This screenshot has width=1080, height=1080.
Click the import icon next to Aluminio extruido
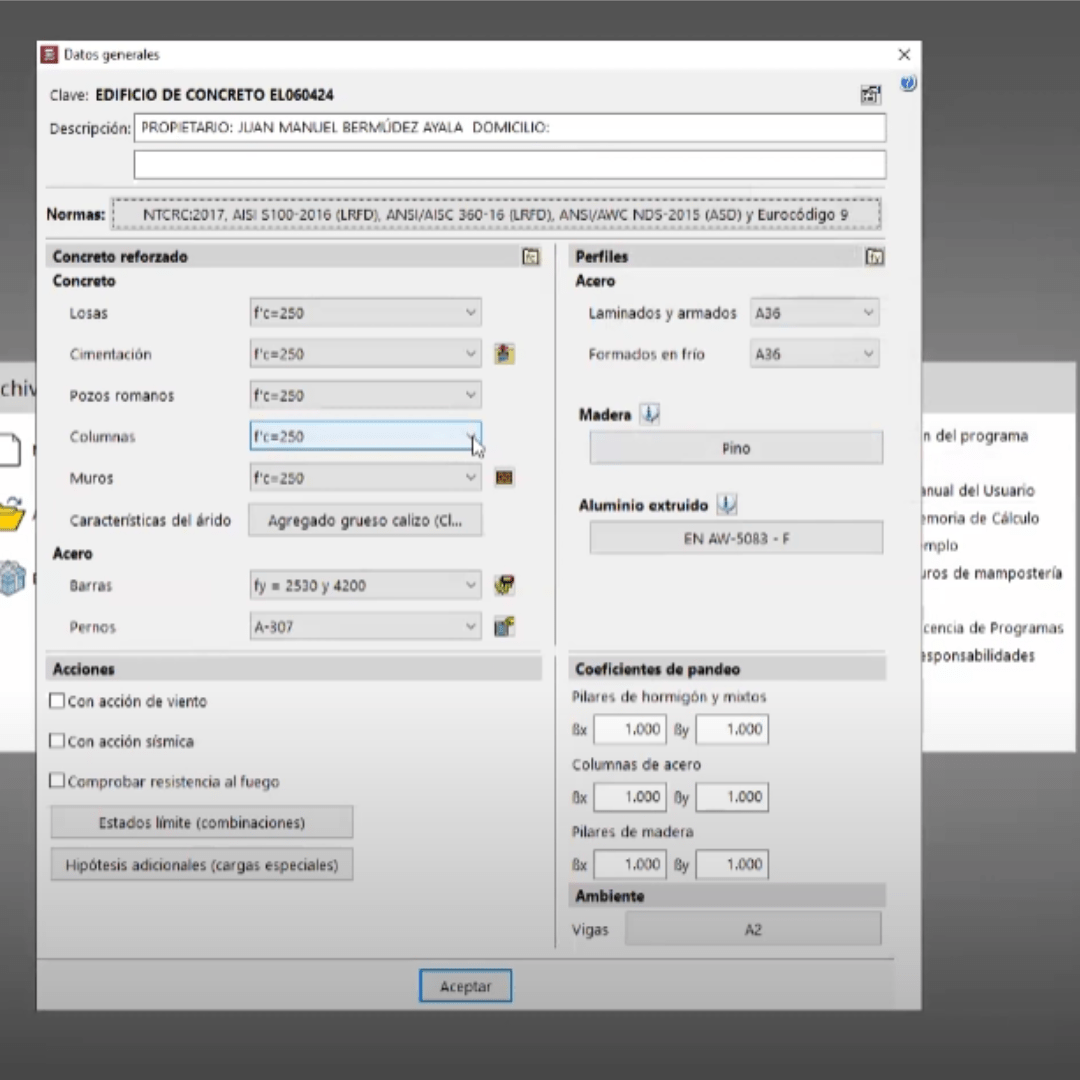click(x=726, y=505)
